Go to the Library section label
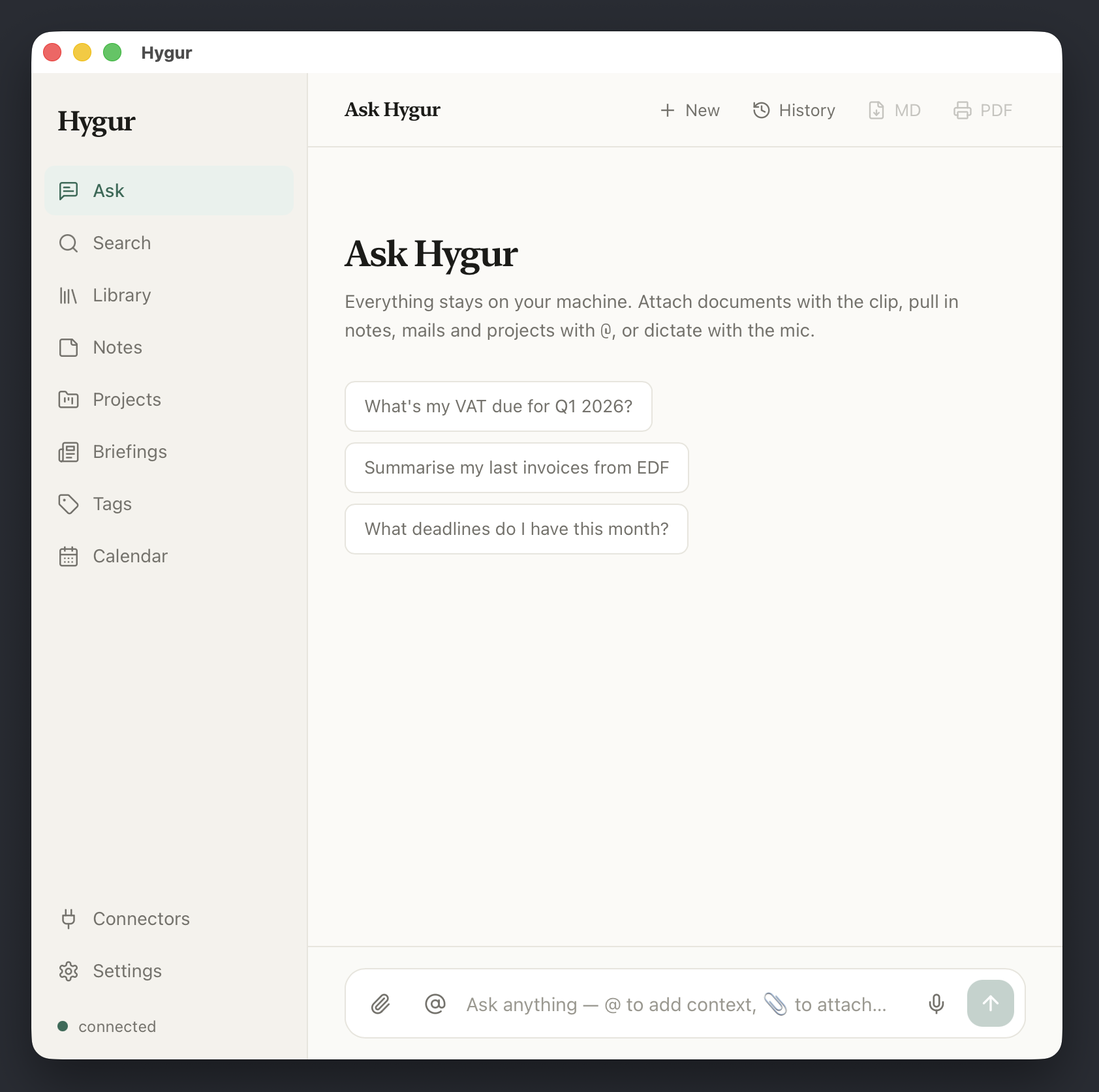The image size is (1099, 1092). coord(122,295)
